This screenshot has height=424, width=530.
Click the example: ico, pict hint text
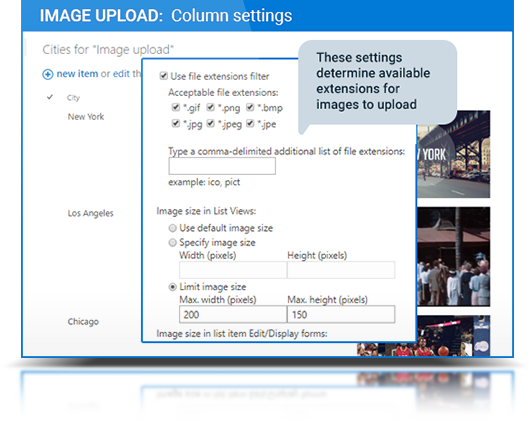tap(204, 182)
